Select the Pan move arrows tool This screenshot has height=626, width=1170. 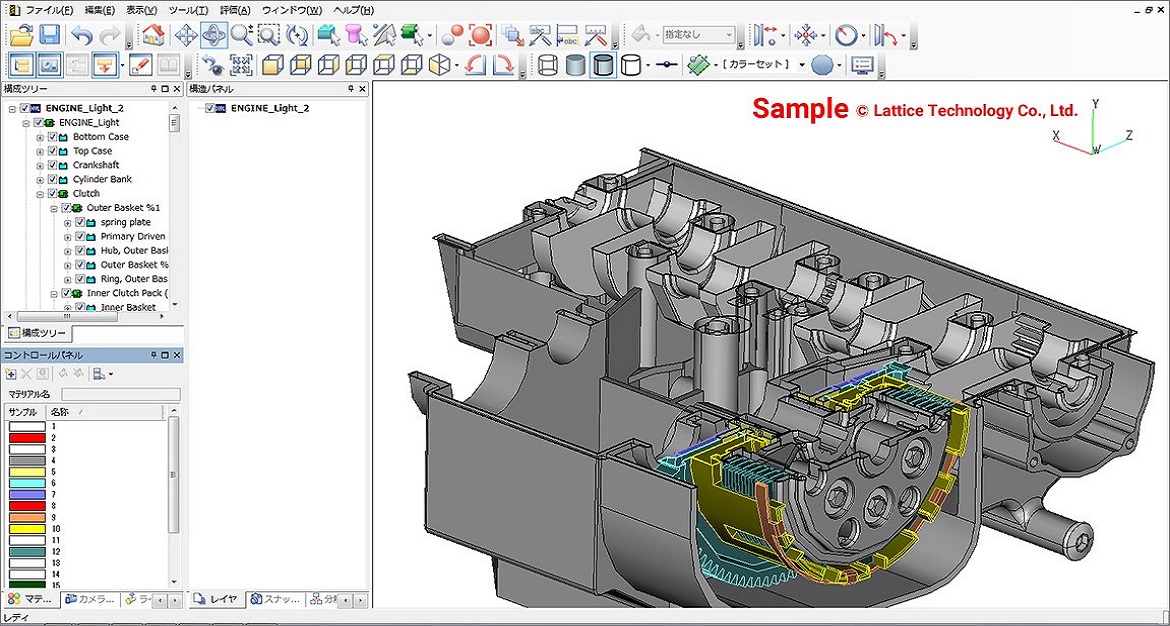185,35
